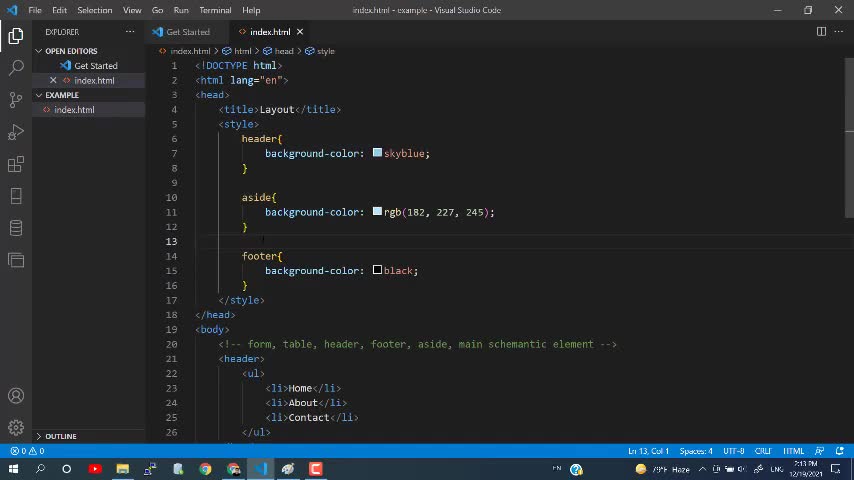Open the Run and Debug view
Viewport: 854px width, 480px height.
click(x=16, y=132)
